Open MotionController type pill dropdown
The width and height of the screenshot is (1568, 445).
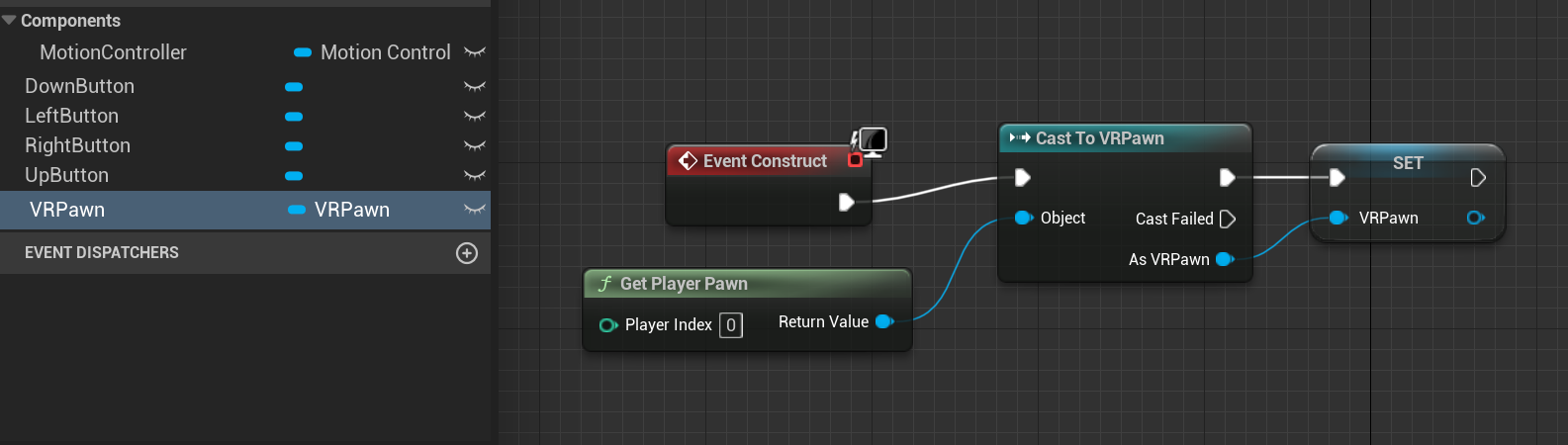[x=303, y=52]
